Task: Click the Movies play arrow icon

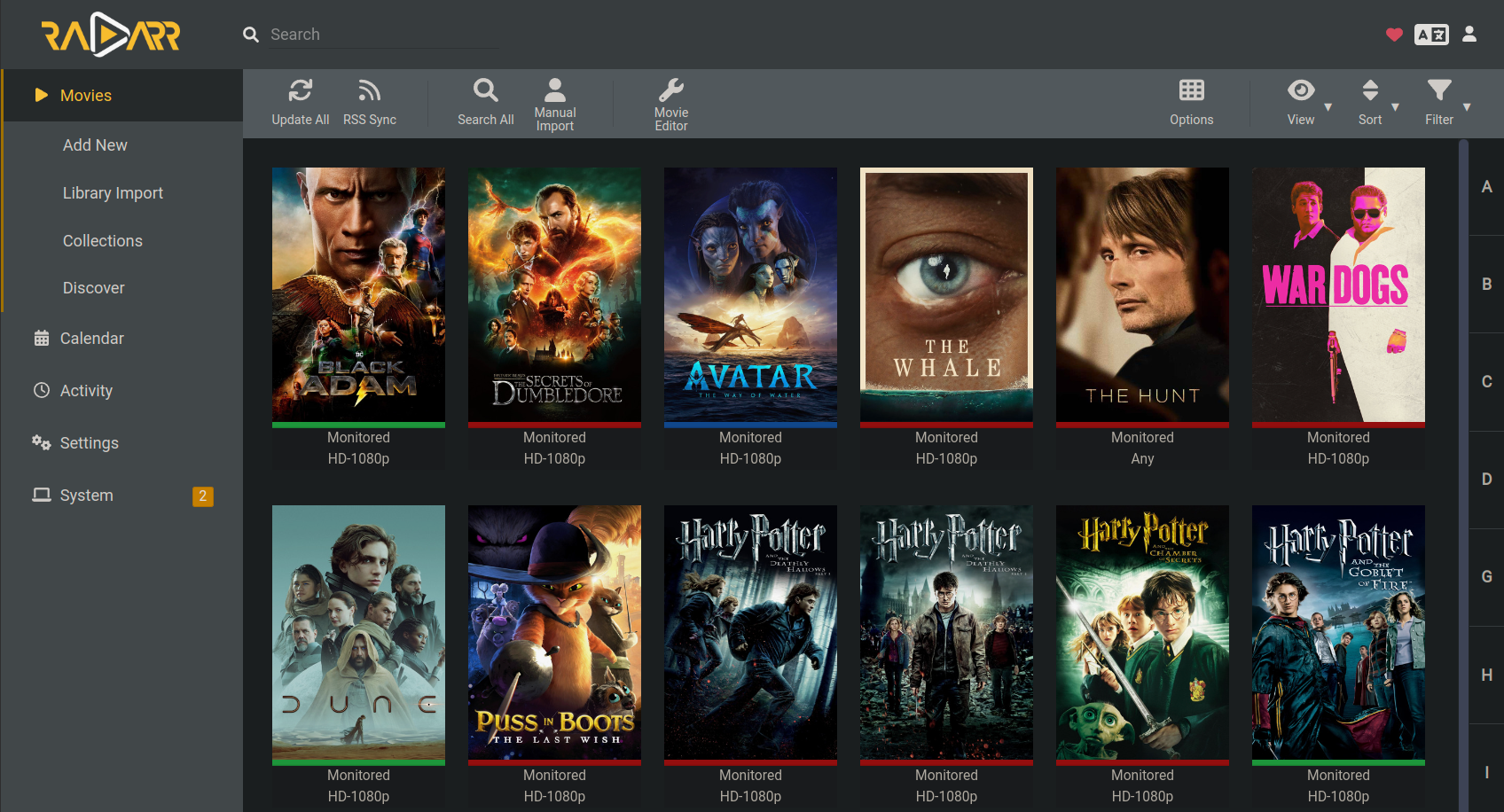Action: pyautogui.click(x=41, y=95)
